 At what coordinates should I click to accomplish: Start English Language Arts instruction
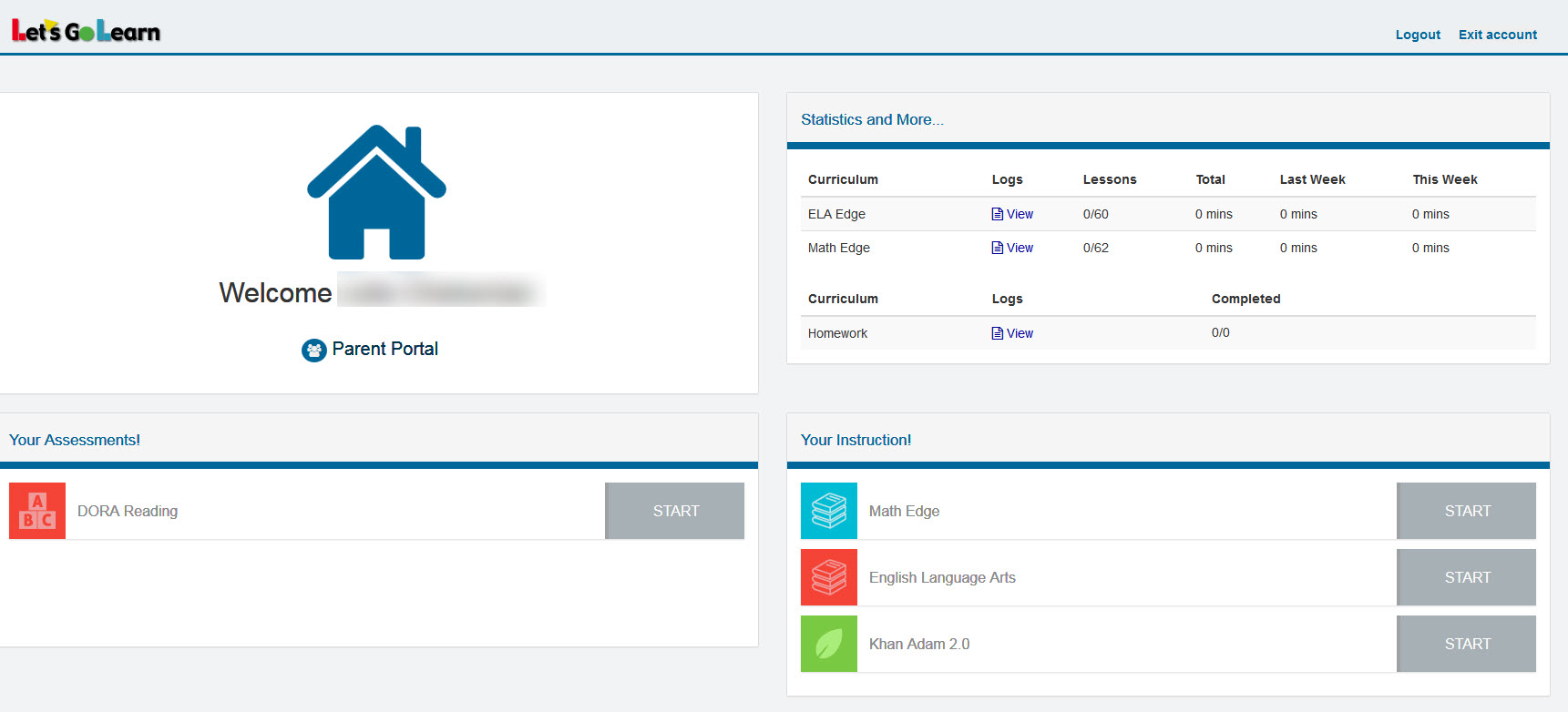click(1467, 577)
